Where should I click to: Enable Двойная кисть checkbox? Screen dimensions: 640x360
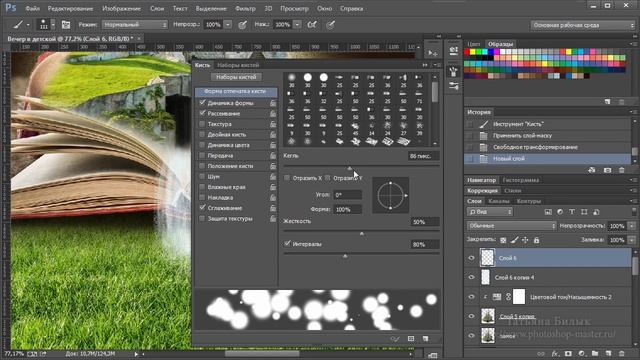coord(202,134)
